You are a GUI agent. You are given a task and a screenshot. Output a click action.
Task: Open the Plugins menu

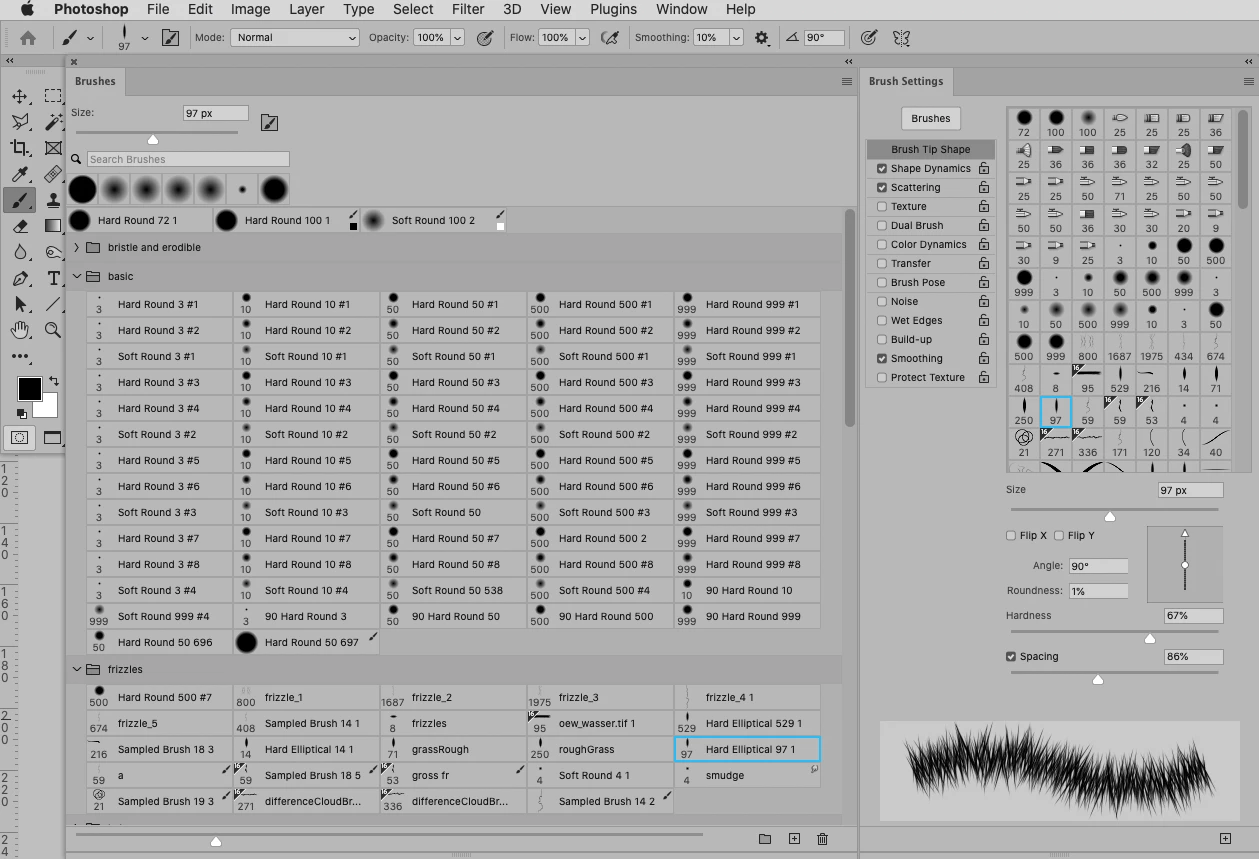tap(613, 9)
